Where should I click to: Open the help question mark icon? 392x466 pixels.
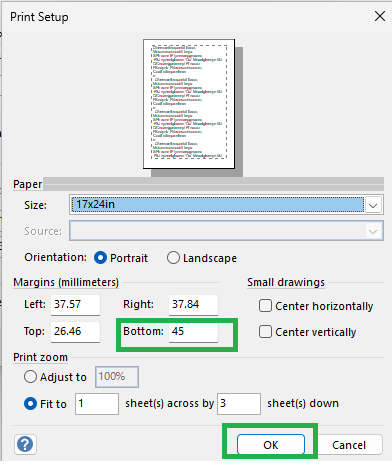pyautogui.click(x=25, y=444)
